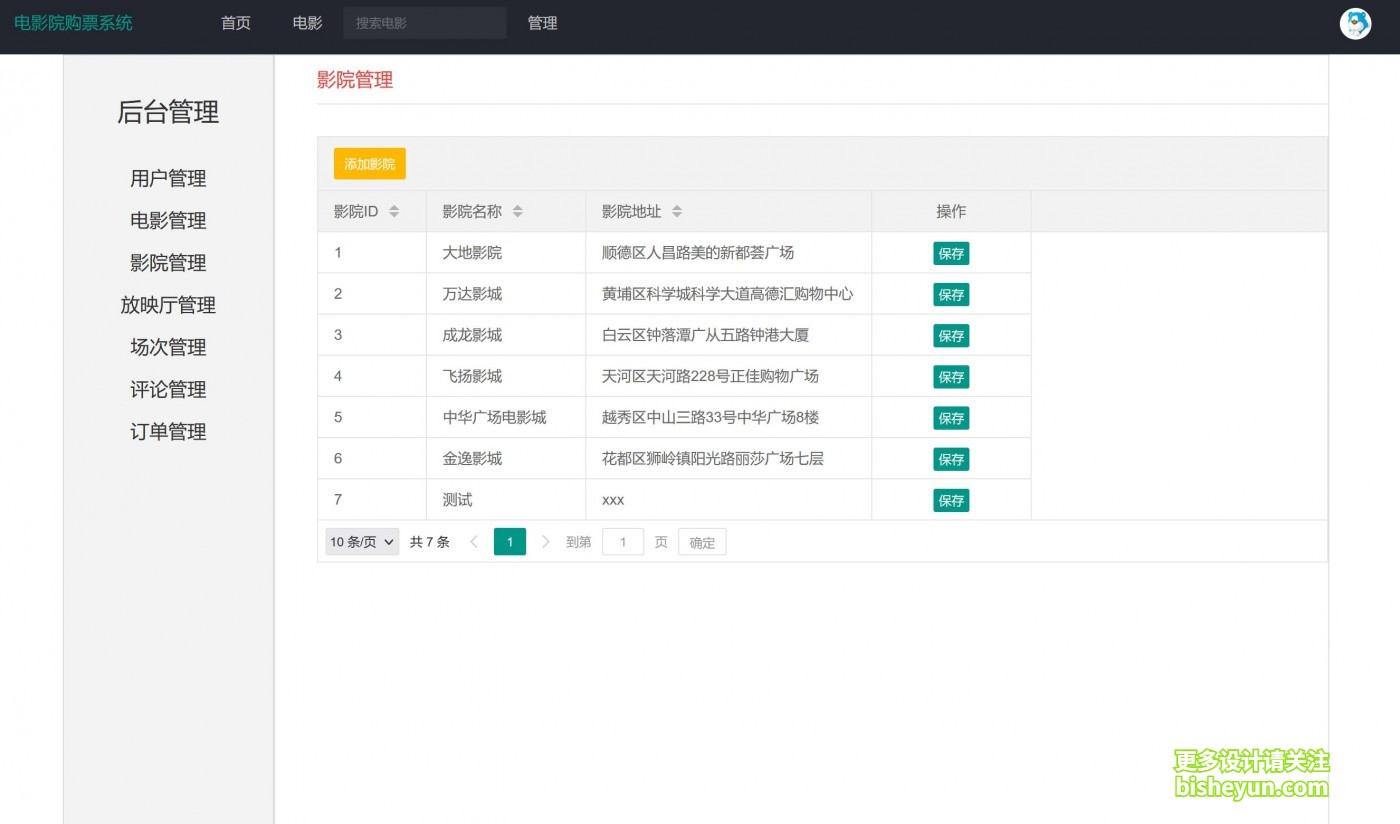Select 订单管理 in the sidebar
The image size is (1400, 824).
(168, 432)
